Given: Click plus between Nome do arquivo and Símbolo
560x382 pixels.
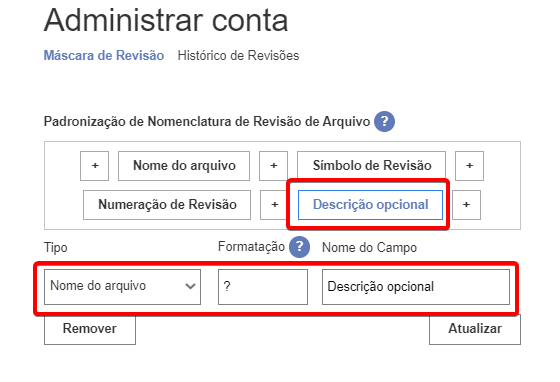Looking at the screenshot, I should click(x=274, y=166).
